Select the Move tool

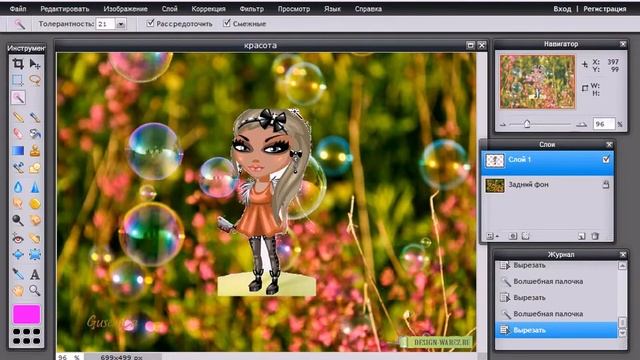[35, 64]
